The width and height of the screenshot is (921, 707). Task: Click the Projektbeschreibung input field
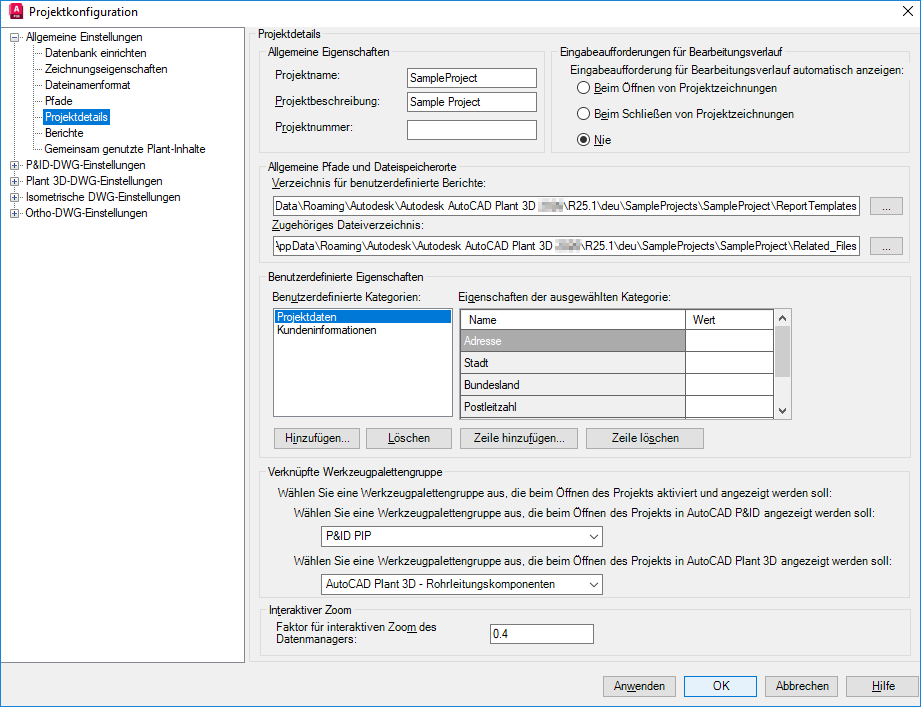point(472,102)
